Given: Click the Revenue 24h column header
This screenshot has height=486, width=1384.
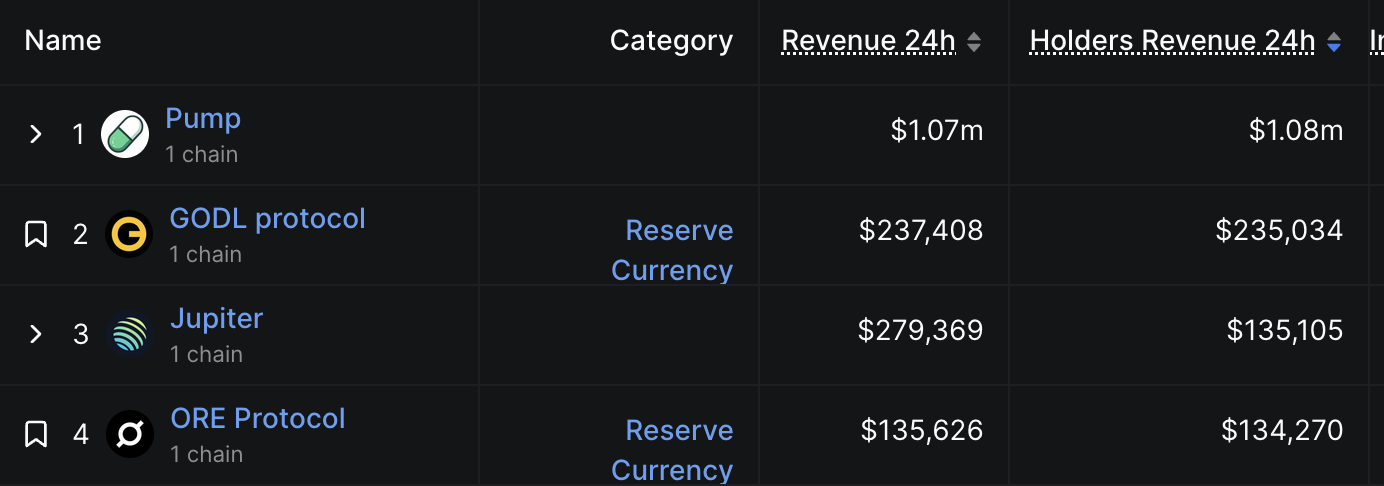Looking at the screenshot, I should pyautogui.click(x=868, y=41).
